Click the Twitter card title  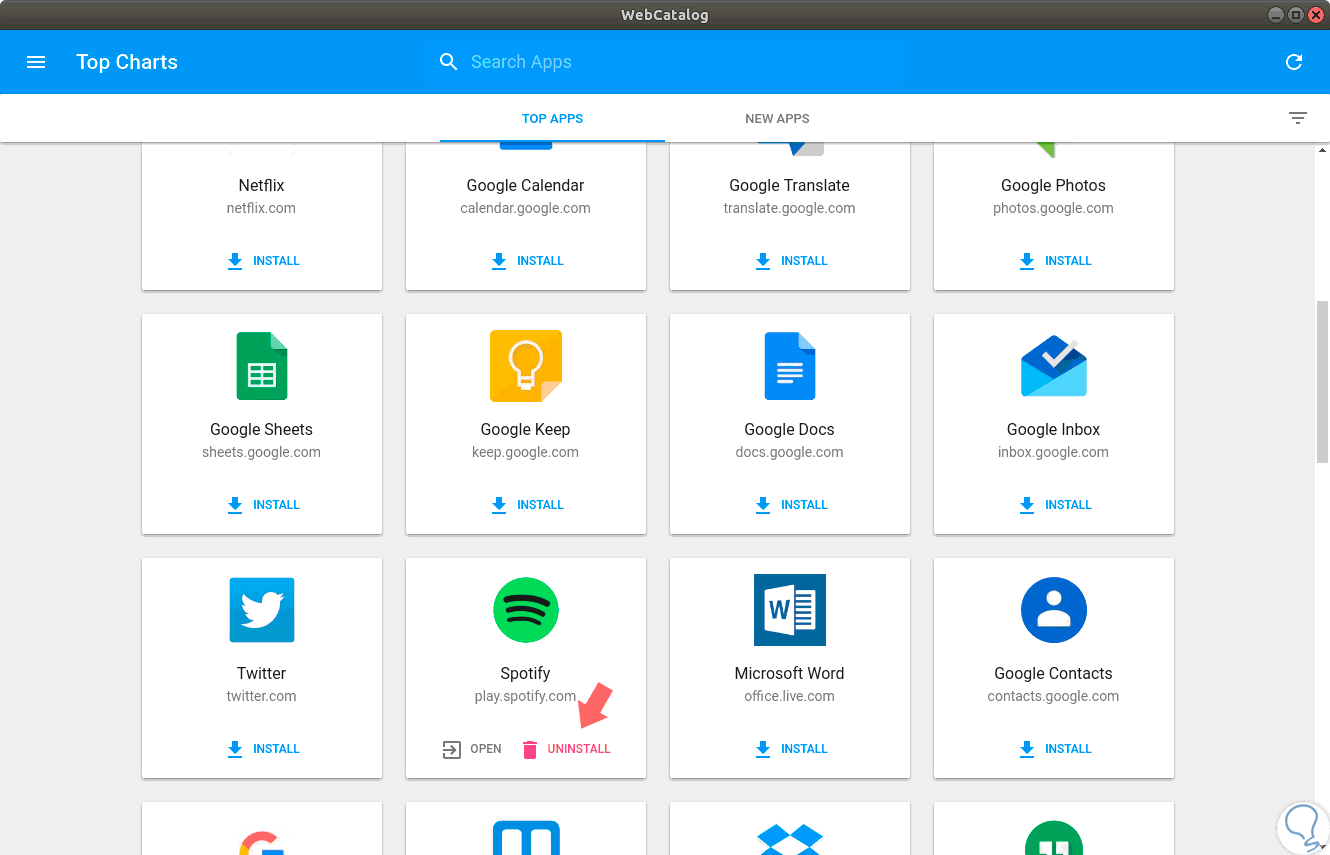(262, 673)
